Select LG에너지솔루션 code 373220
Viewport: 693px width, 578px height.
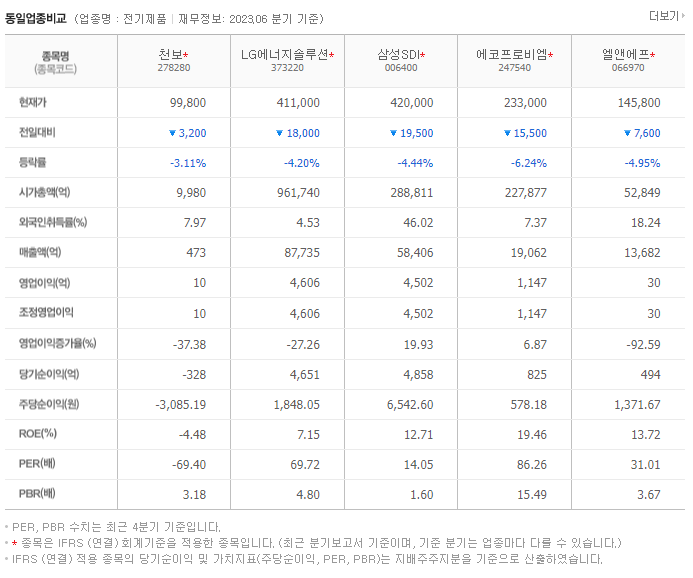pos(287,68)
